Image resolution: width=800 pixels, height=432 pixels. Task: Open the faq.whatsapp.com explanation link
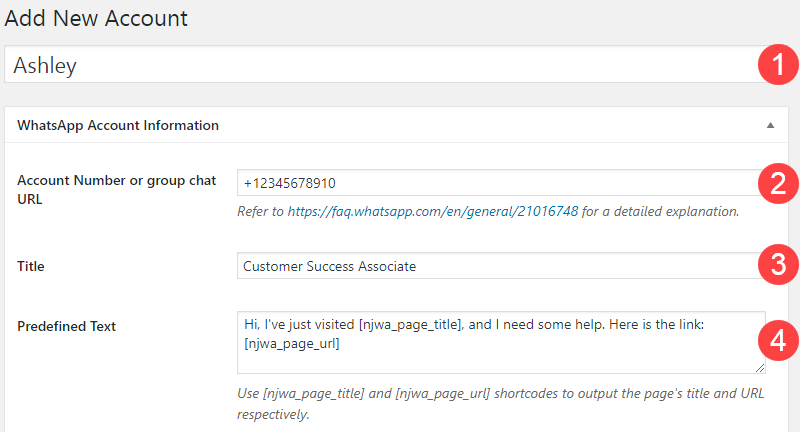click(x=433, y=211)
